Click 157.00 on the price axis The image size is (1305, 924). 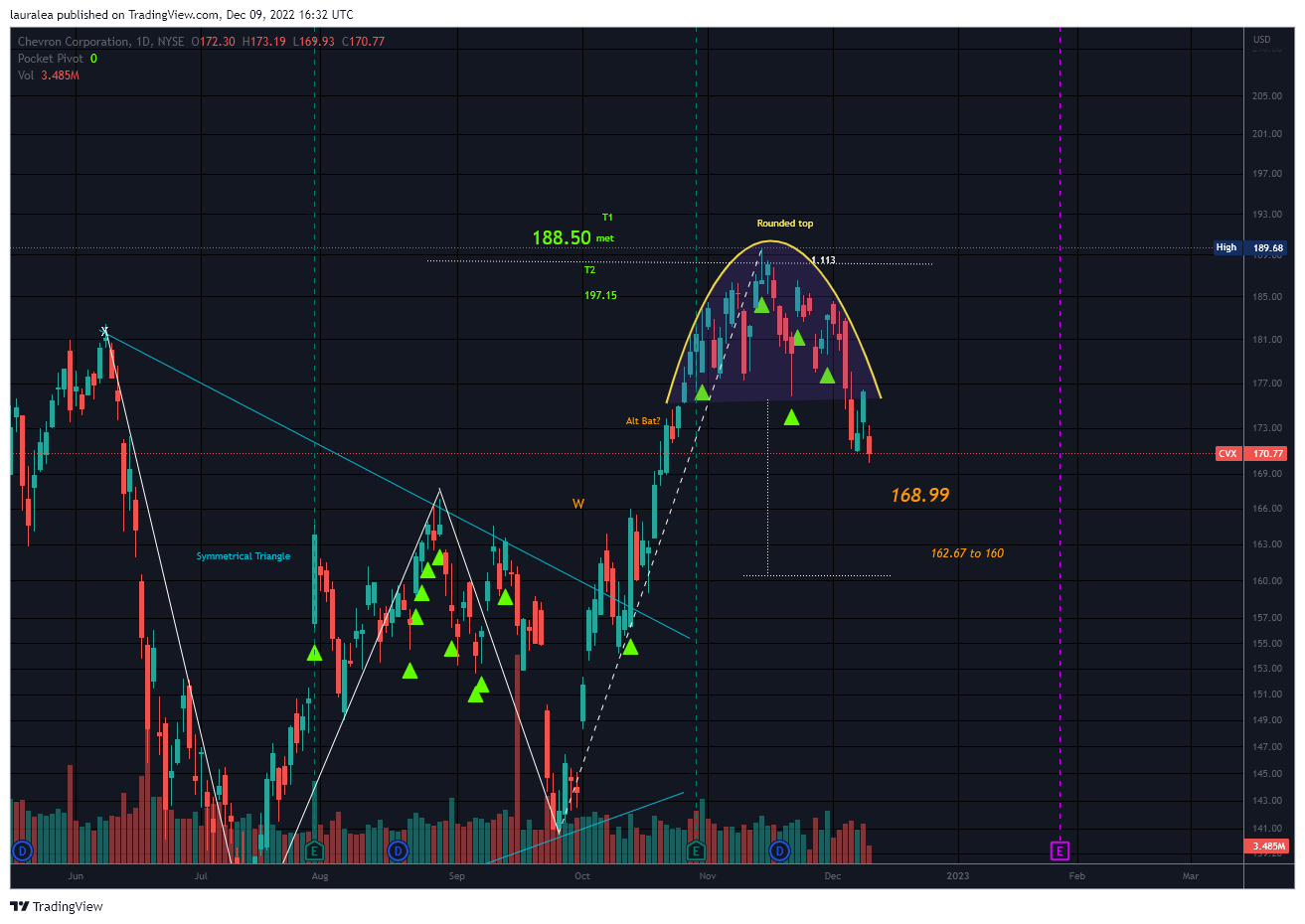(x=1267, y=618)
